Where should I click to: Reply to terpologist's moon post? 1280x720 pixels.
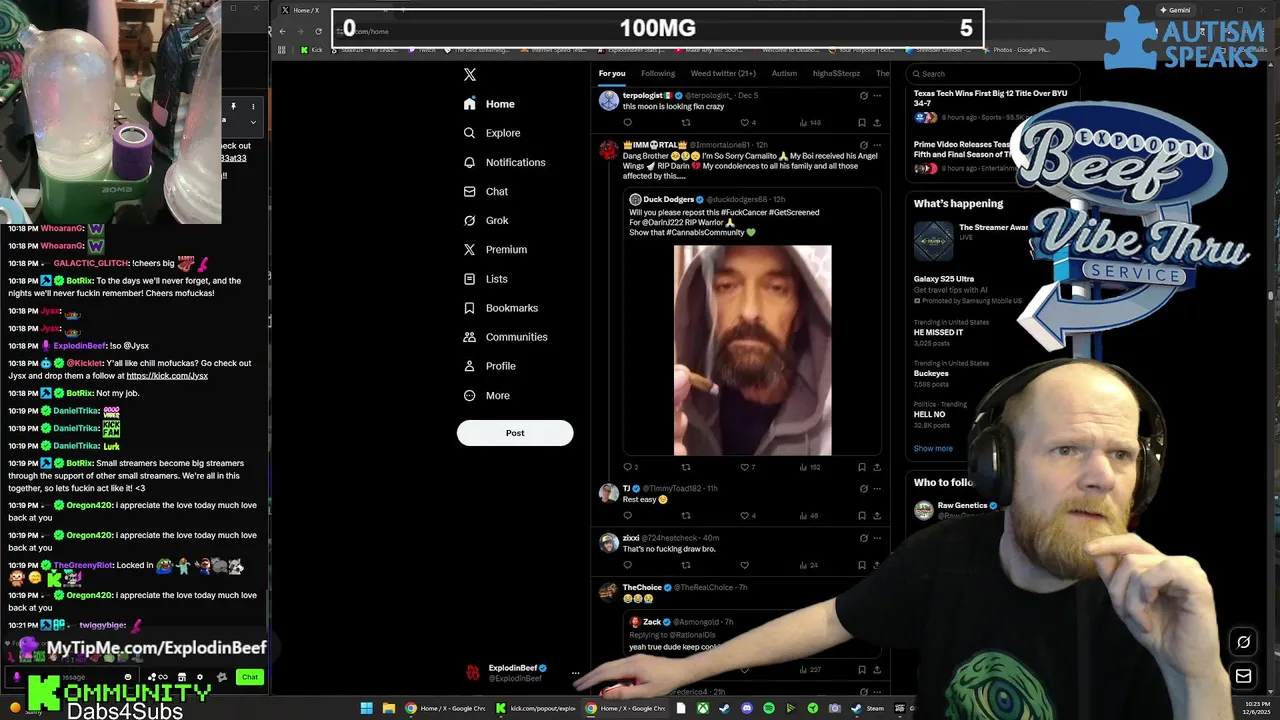(628, 123)
